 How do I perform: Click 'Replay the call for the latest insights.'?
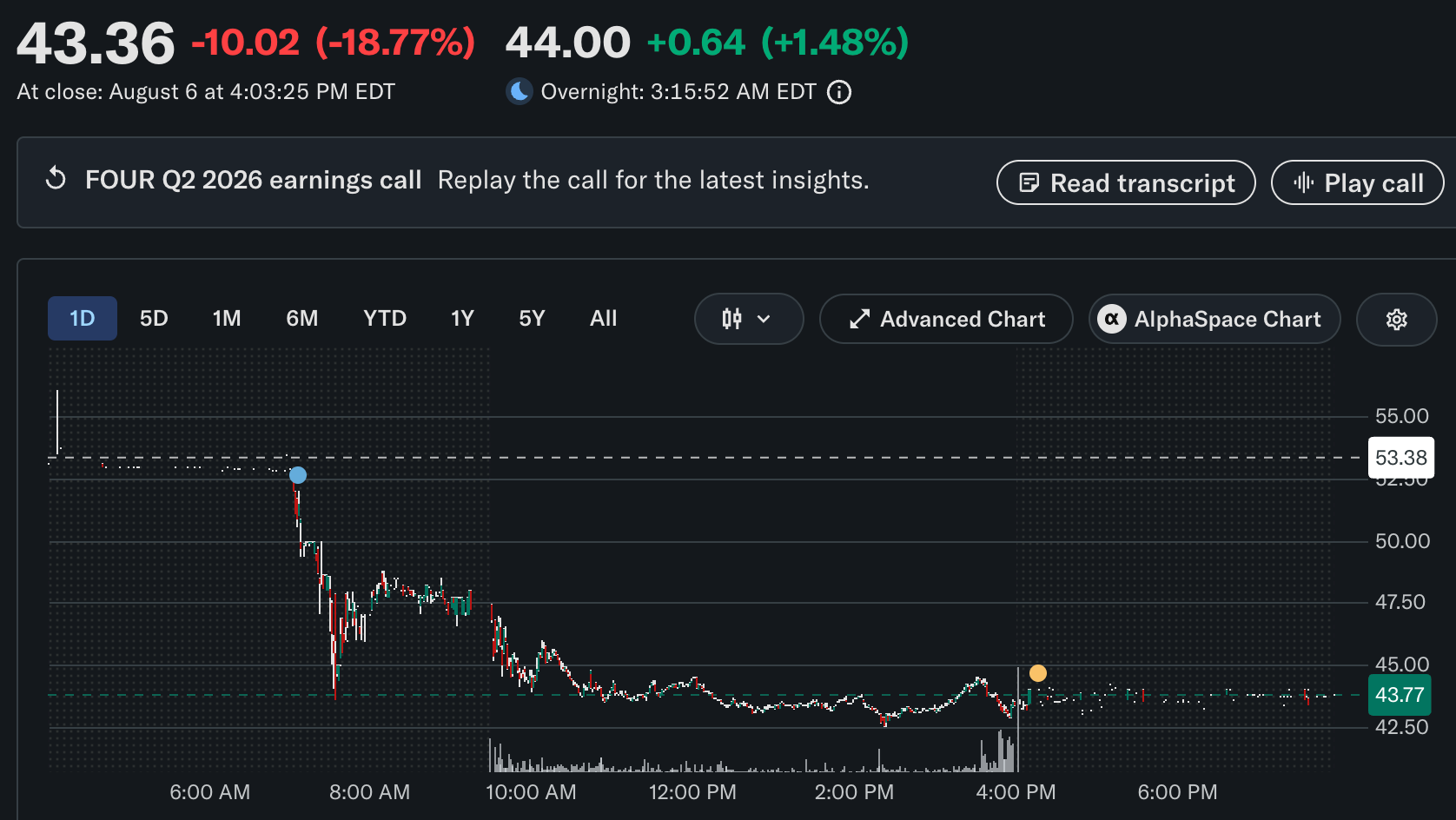click(x=653, y=180)
